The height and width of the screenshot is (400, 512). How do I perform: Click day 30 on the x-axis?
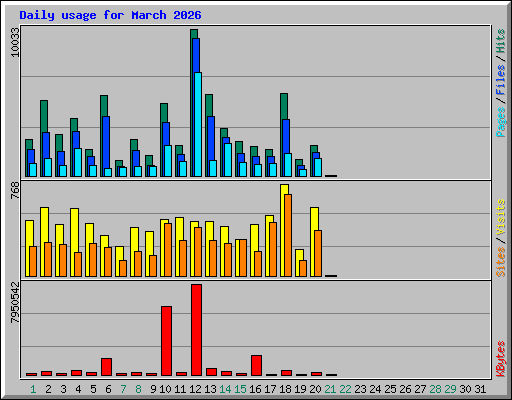[465, 389]
